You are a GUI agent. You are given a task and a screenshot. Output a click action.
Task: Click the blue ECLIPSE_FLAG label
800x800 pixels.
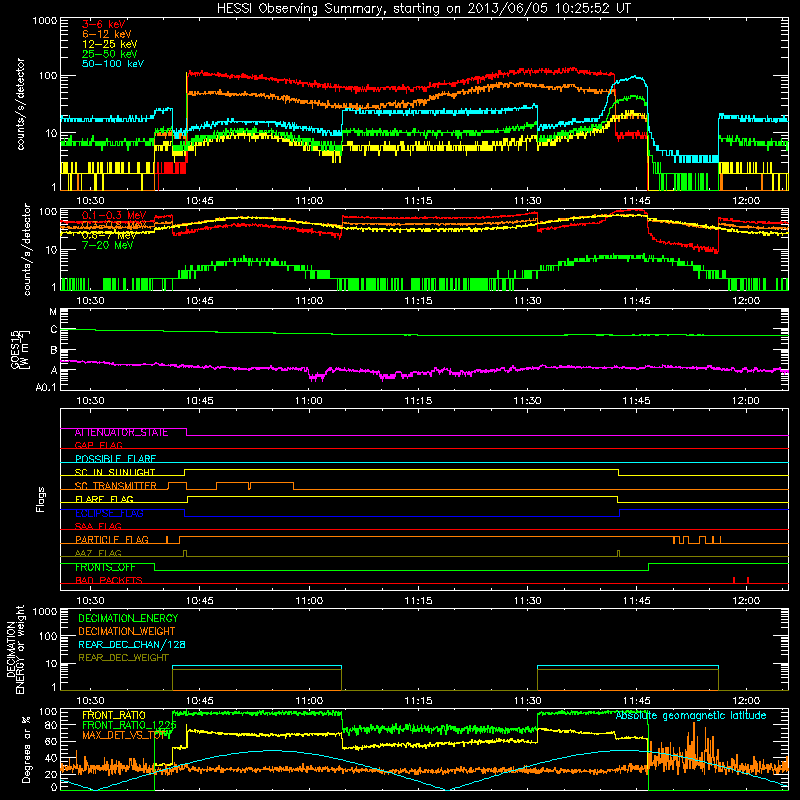pos(109,513)
